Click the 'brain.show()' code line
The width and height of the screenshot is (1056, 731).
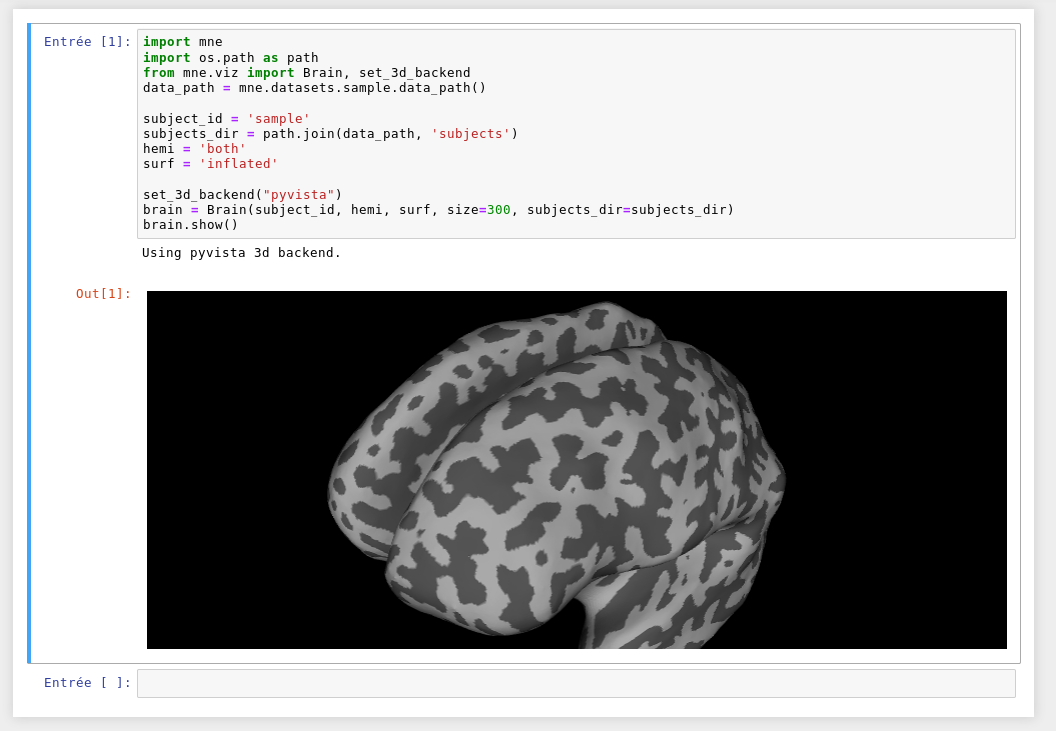pyautogui.click(x=191, y=225)
